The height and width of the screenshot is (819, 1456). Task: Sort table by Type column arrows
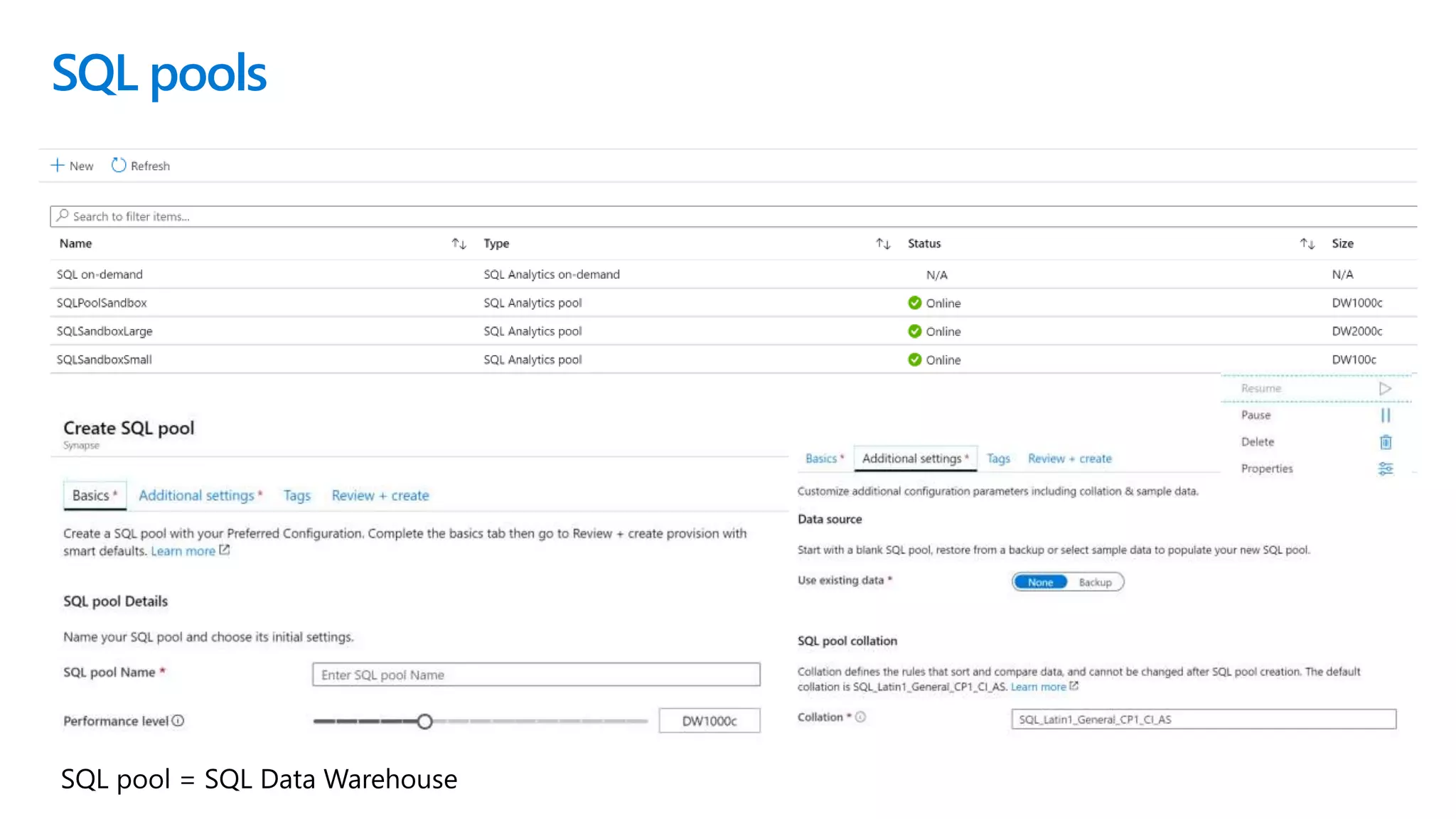point(883,244)
